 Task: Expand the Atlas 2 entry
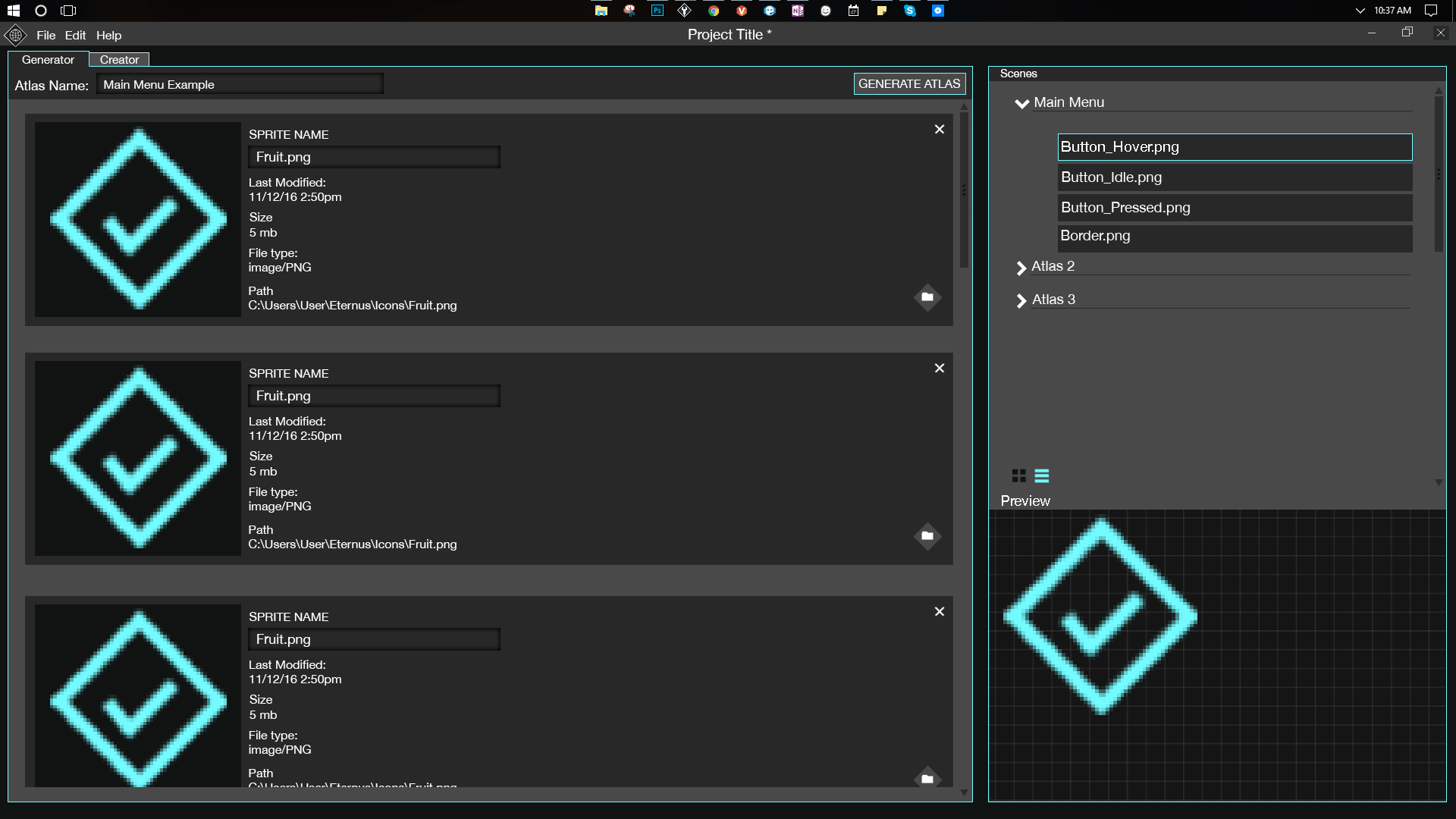point(1021,267)
